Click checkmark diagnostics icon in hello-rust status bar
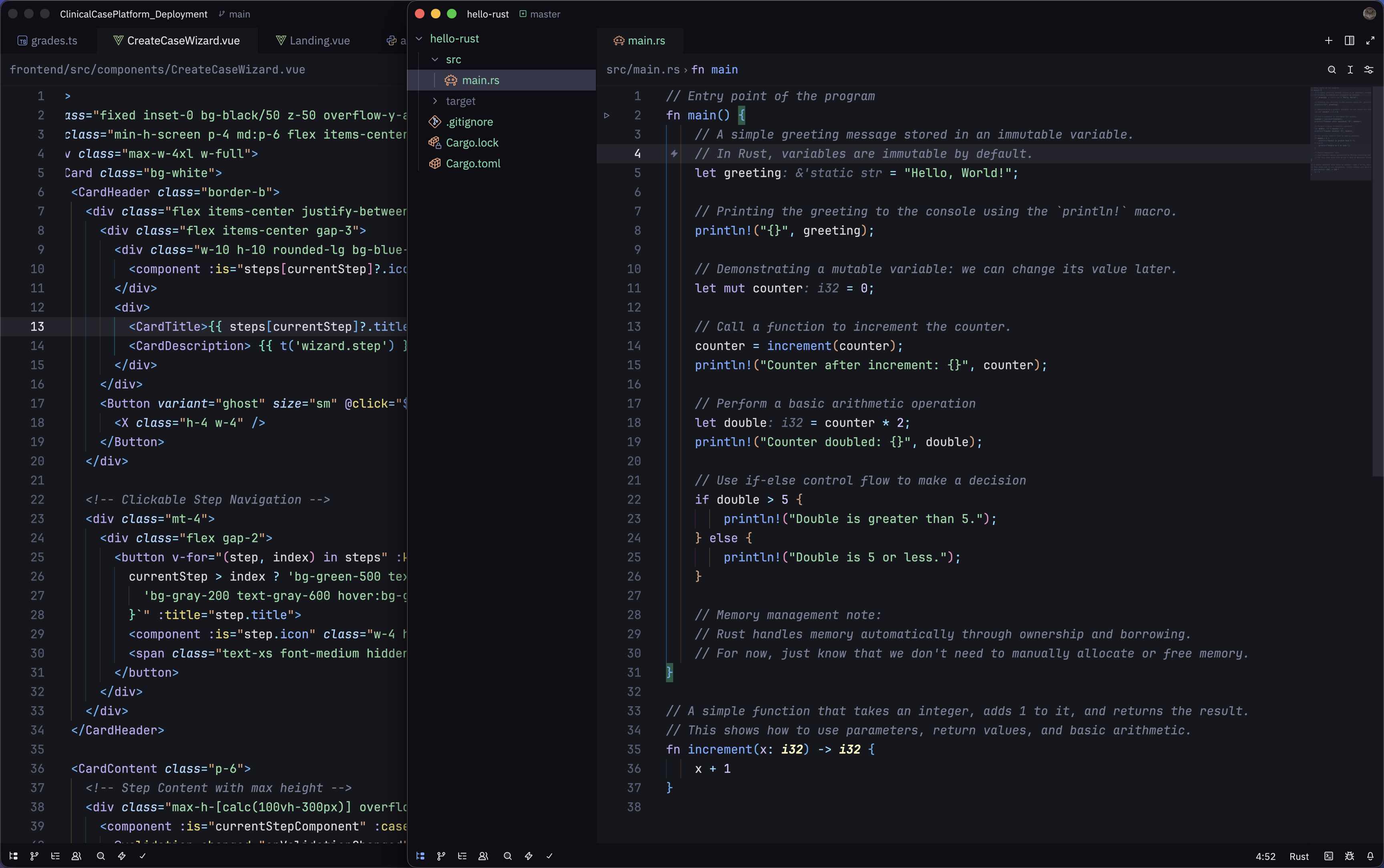The width and height of the screenshot is (1384, 868). click(549, 856)
